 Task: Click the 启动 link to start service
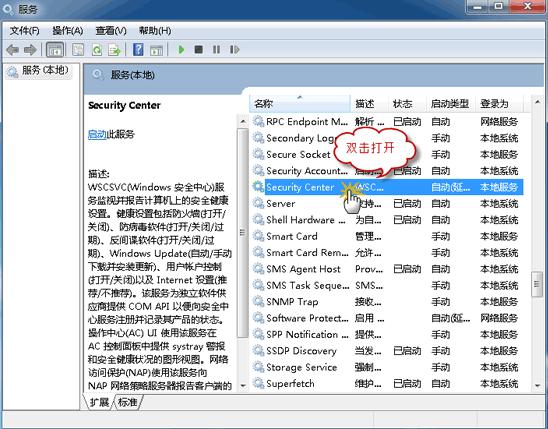(x=97, y=134)
